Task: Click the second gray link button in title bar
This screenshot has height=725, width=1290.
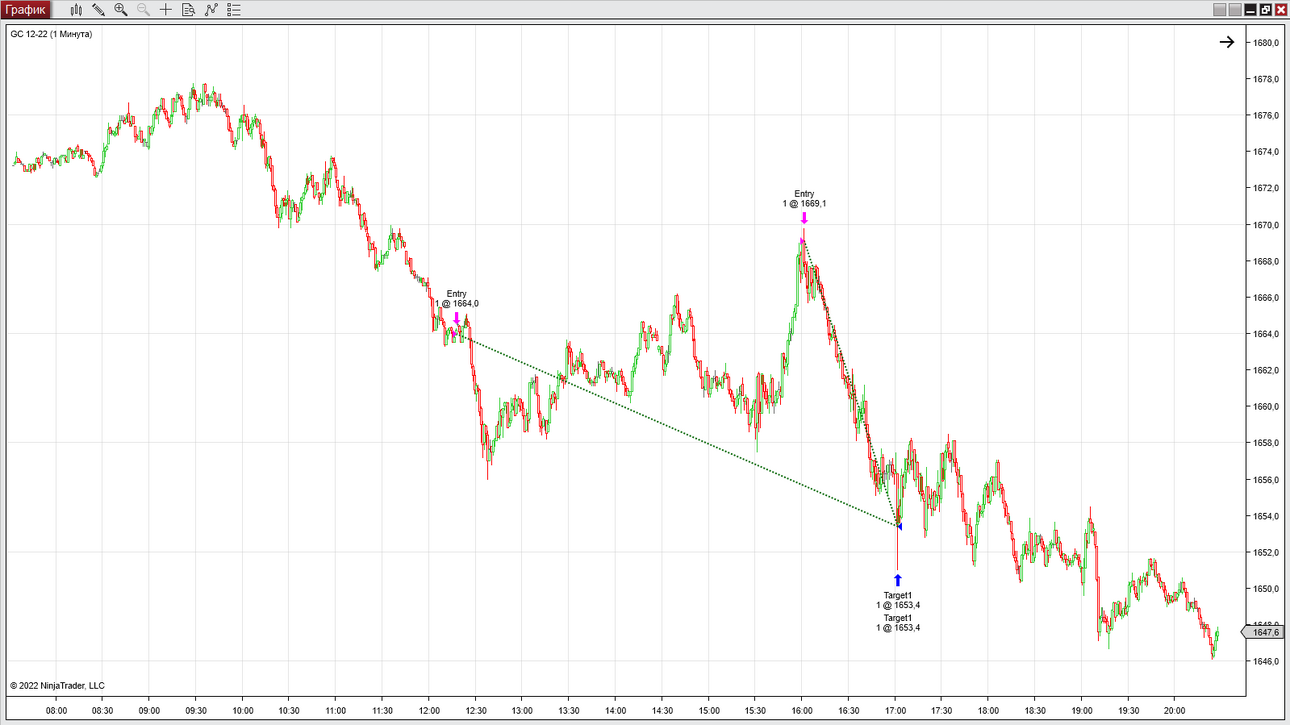Action: tap(1235, 10)
